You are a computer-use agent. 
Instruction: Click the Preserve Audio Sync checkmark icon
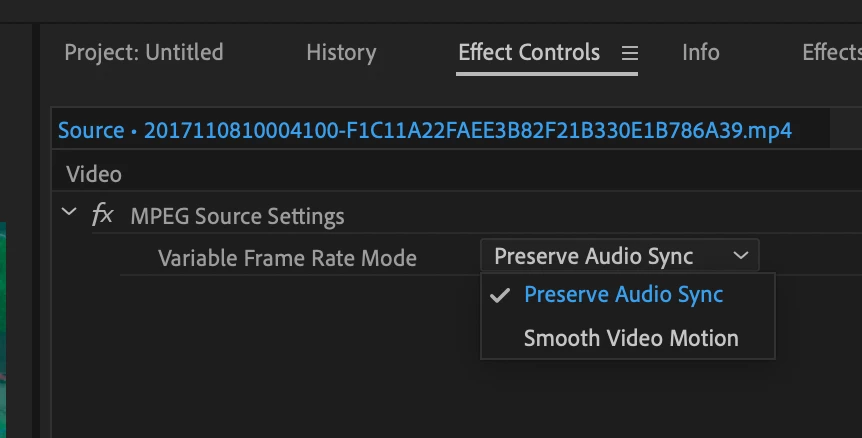pyautogui.click(x=500, y=295)
